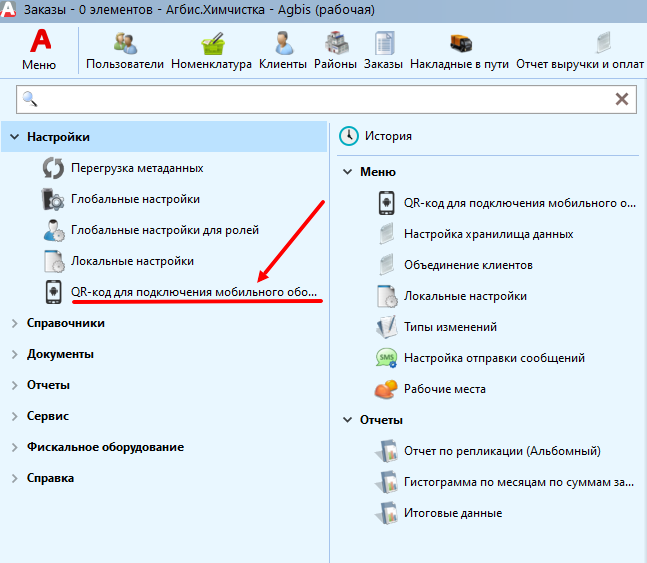Clear the search field with X button
Screen dimensions: 647x563
coord(622,99)
